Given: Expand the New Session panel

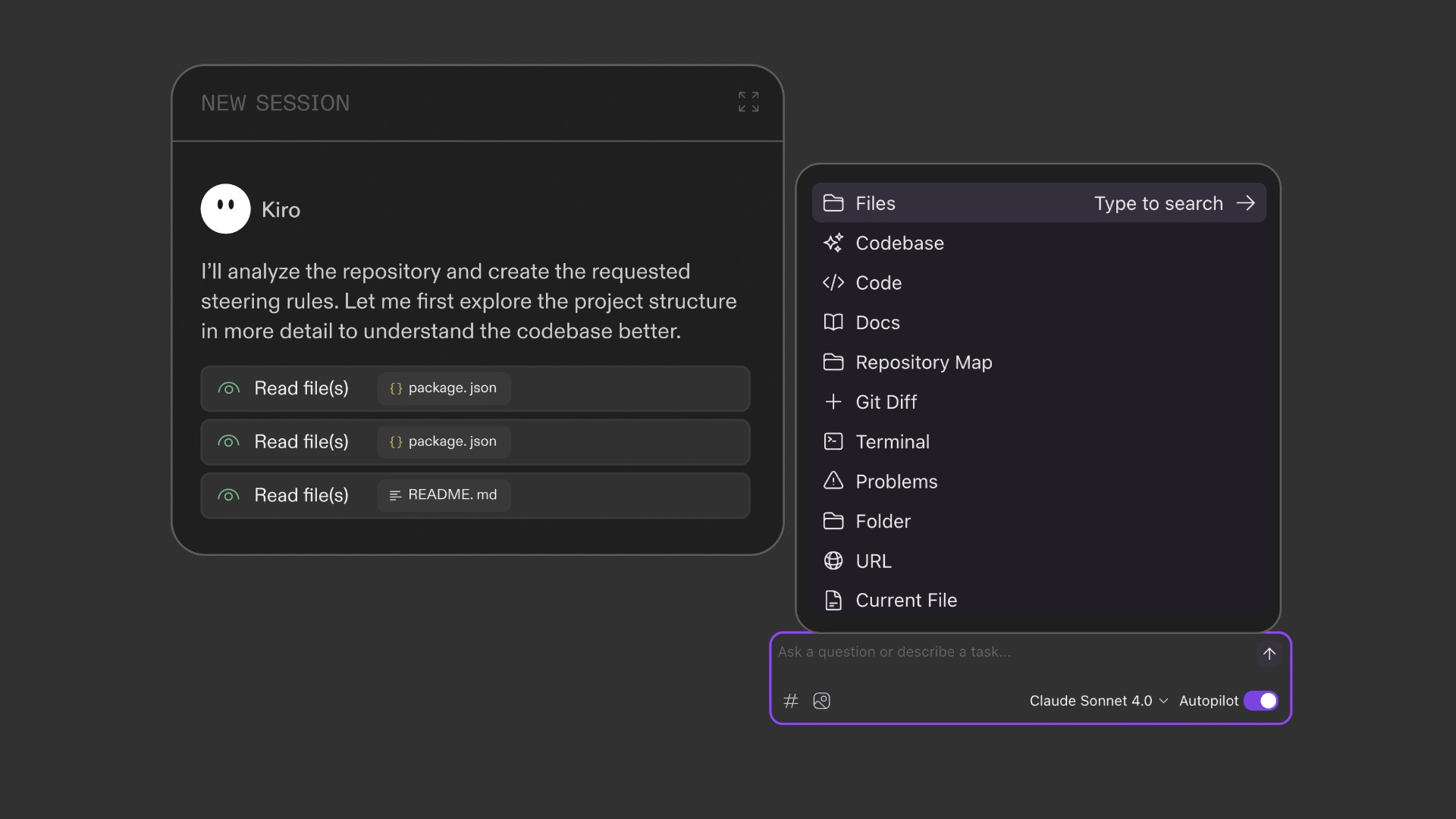Looking at the screenshot, I should (x=748, y=102).
